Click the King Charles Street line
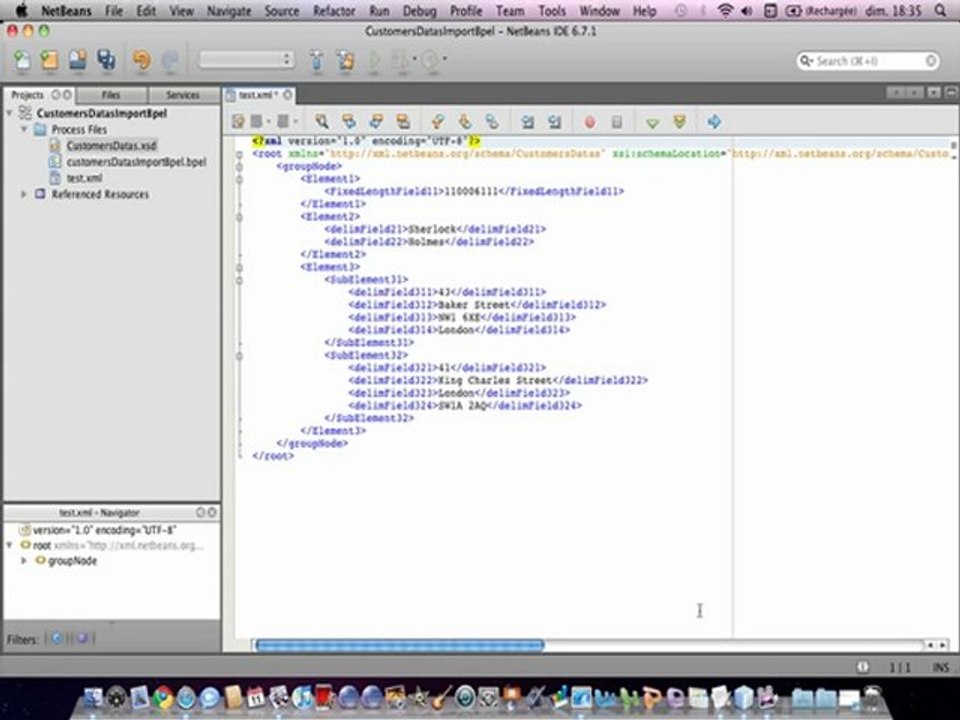The height and width of the screenshot is (720, 960). click(x=498, y=380)
